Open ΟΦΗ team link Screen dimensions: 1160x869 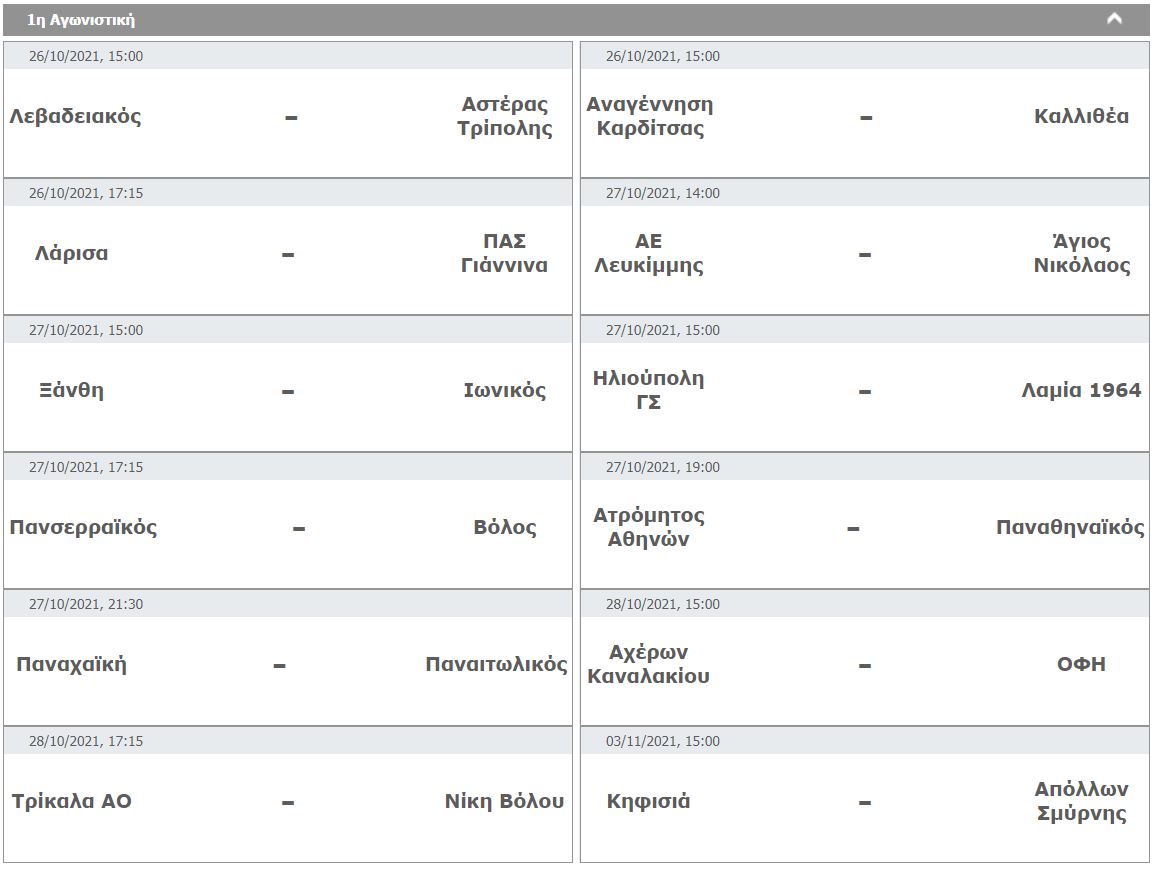tap(1081, 664)
